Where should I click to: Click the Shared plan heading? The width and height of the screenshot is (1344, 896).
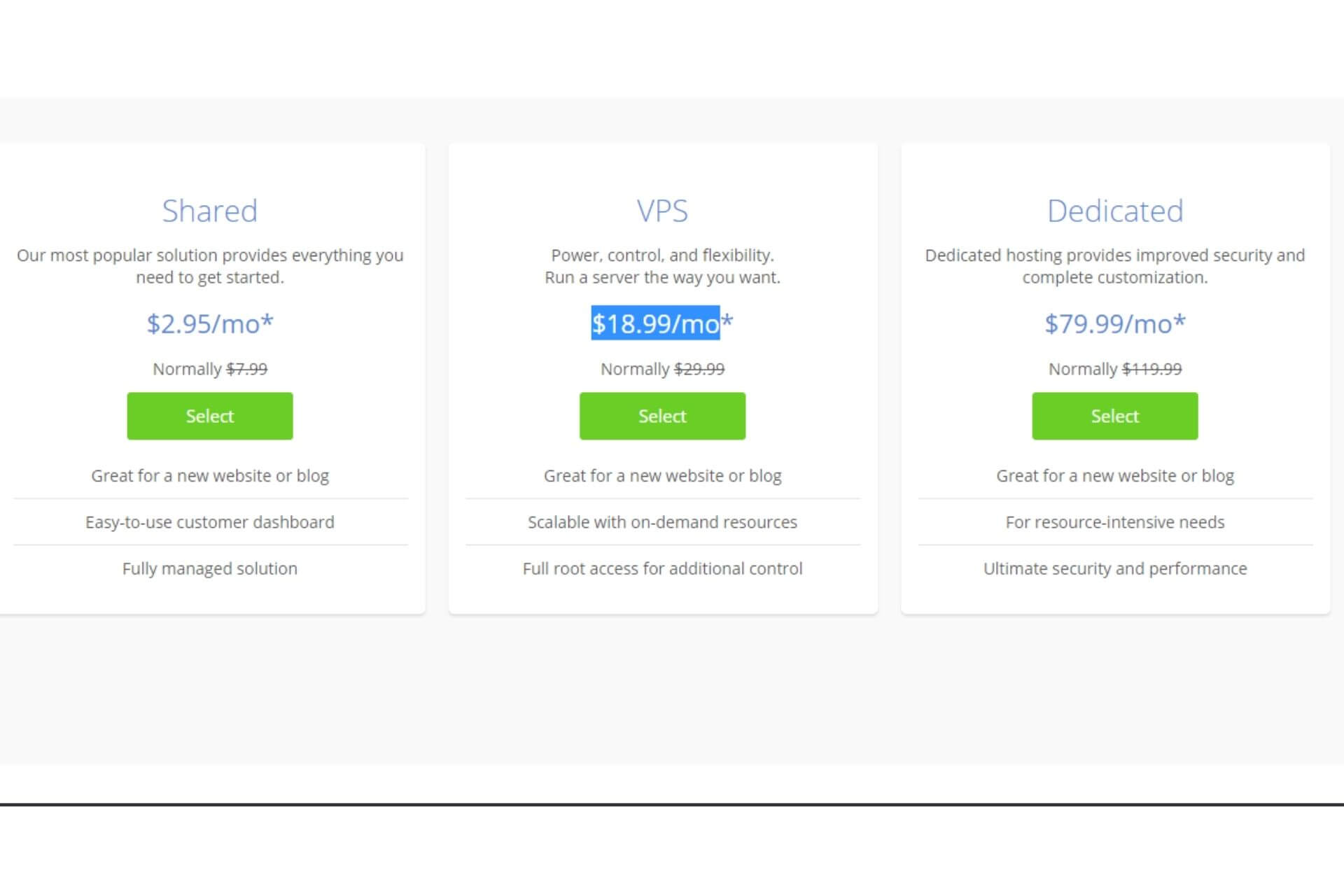[209, 211]
